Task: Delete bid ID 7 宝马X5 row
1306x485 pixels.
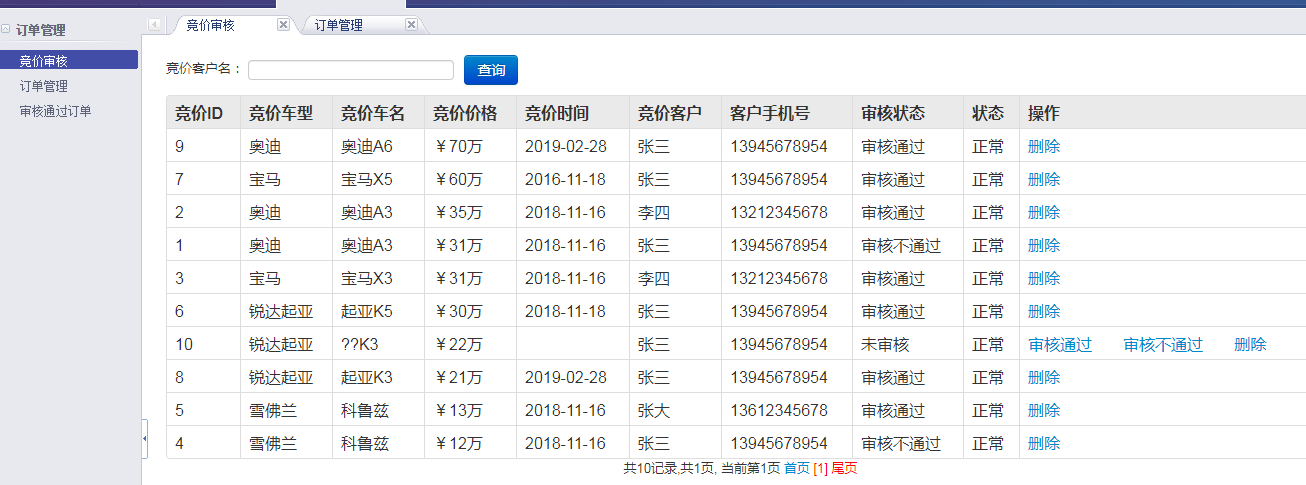Action: coord(1044,180)
